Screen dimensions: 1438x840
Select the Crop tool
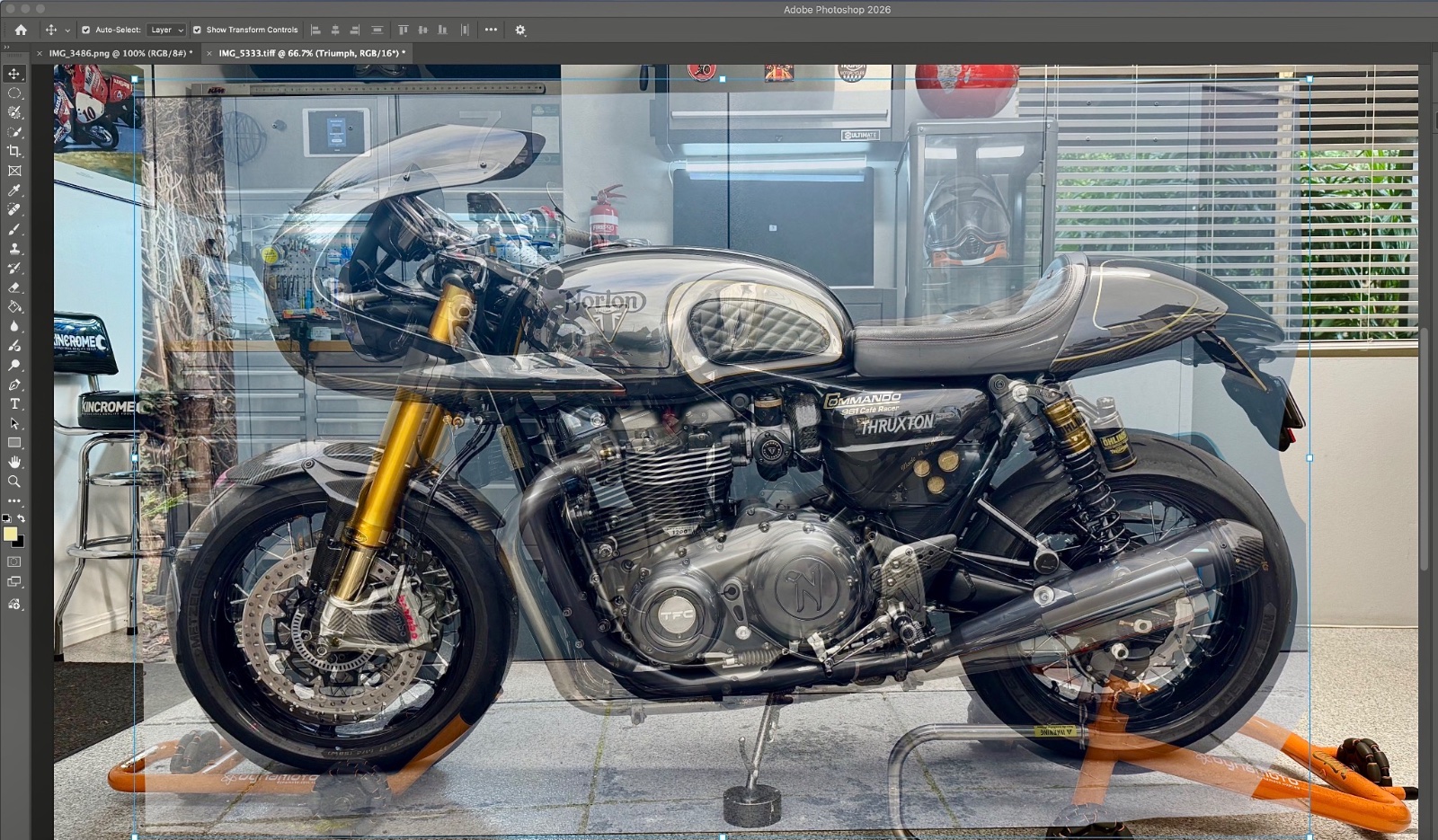point(14,151)
